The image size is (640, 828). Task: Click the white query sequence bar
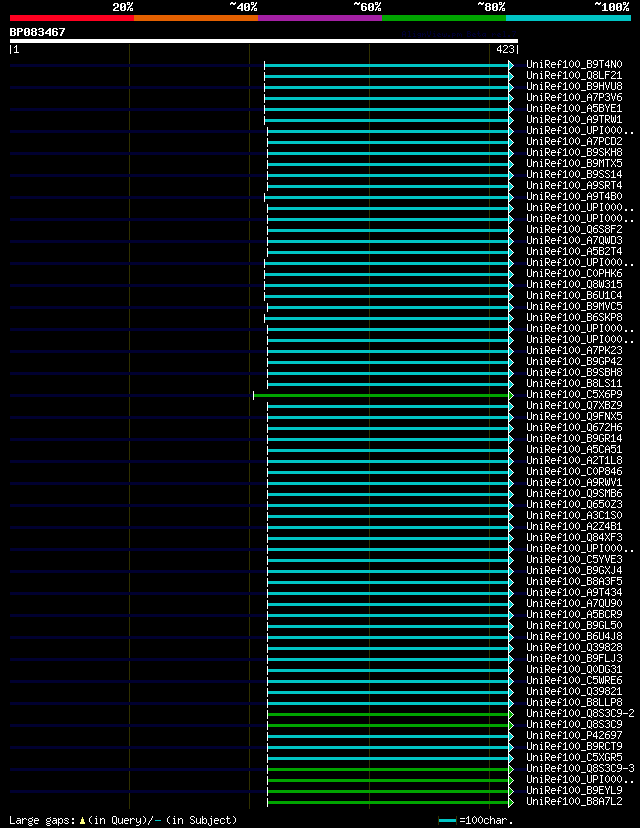[263, 41]
